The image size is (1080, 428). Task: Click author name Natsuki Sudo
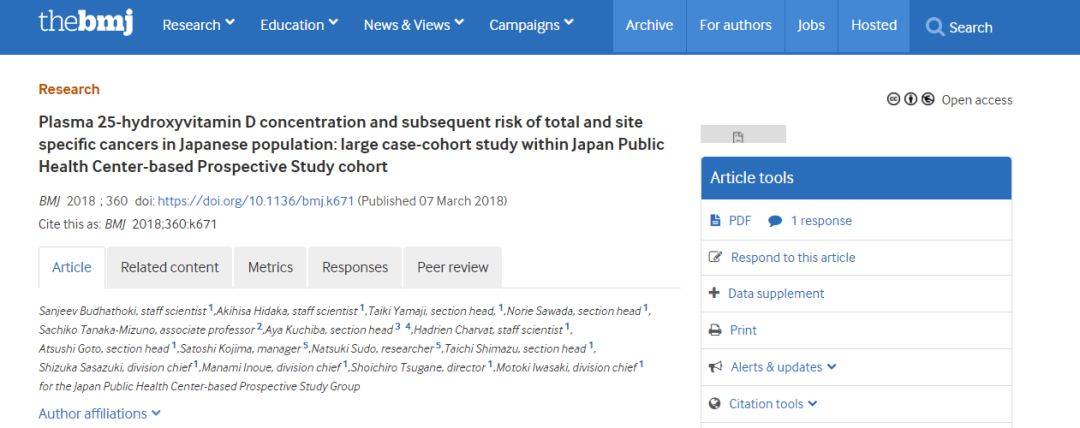point(343,349)
